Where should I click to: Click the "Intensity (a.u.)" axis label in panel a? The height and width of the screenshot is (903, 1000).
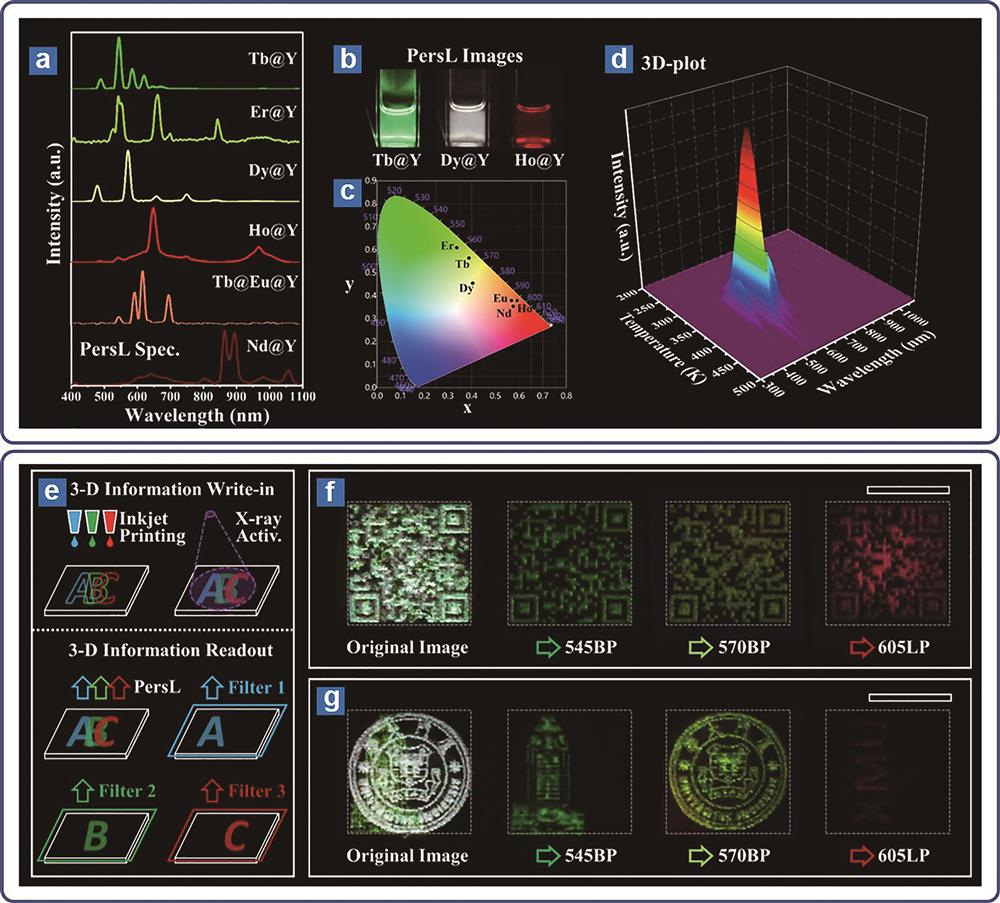pos(55,205)
